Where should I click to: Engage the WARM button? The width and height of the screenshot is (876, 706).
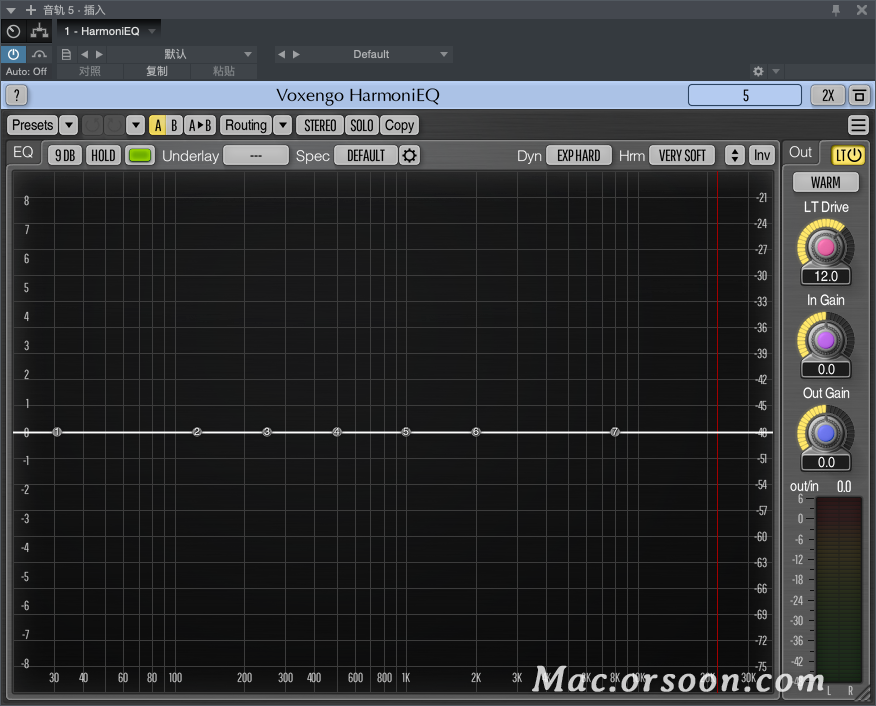click(825, 182)
